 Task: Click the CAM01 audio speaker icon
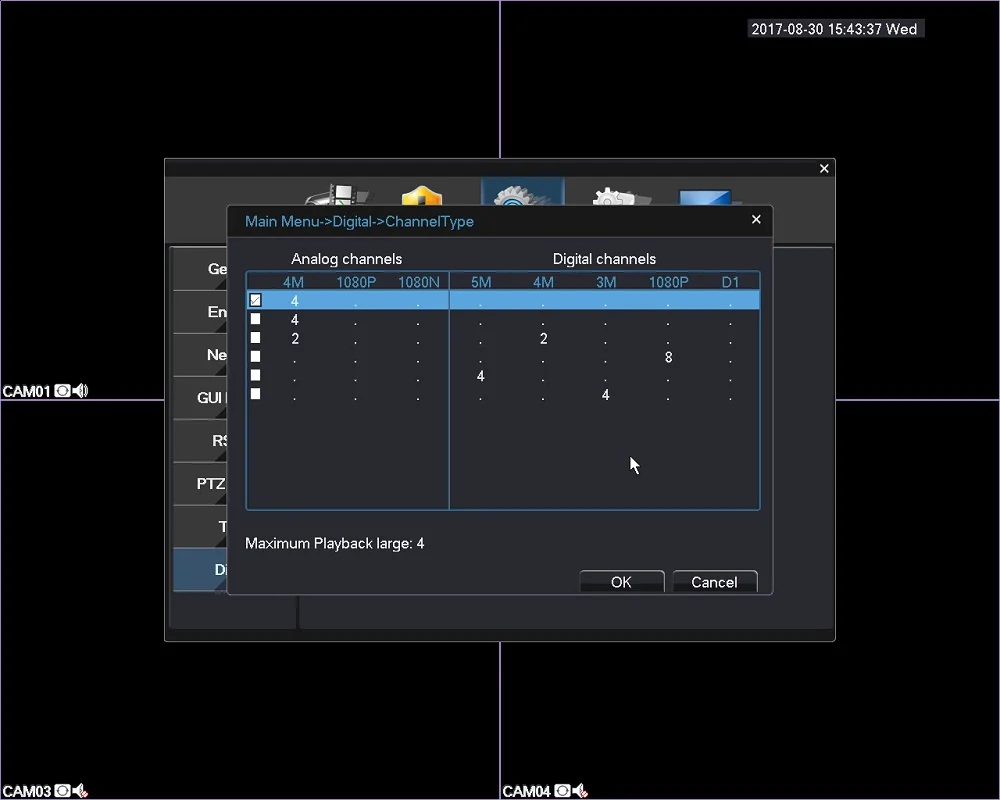click(80, 390)
